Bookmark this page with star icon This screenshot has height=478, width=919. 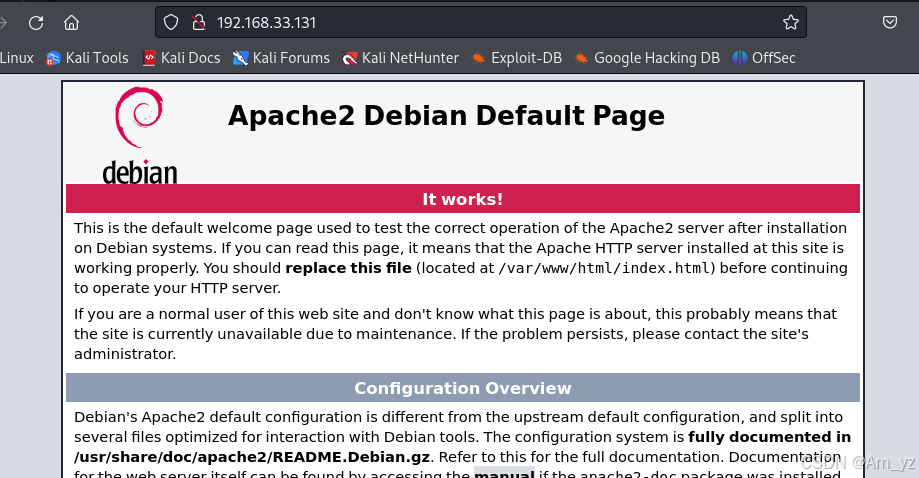[x=791, y=22]
